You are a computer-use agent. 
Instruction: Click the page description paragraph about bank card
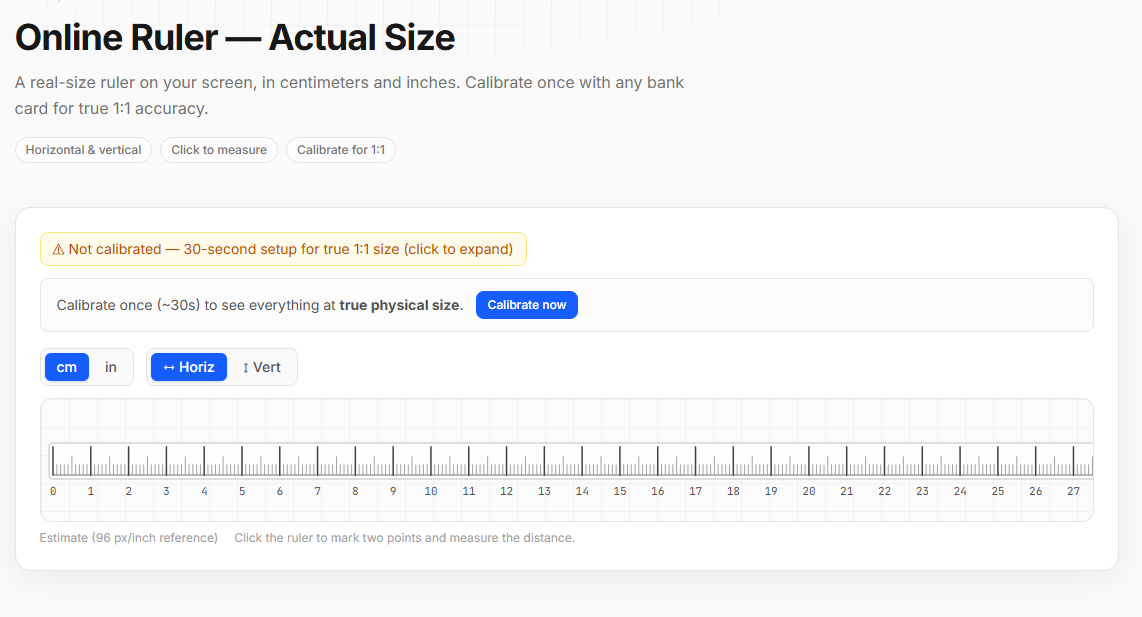[x=349, y=95]
